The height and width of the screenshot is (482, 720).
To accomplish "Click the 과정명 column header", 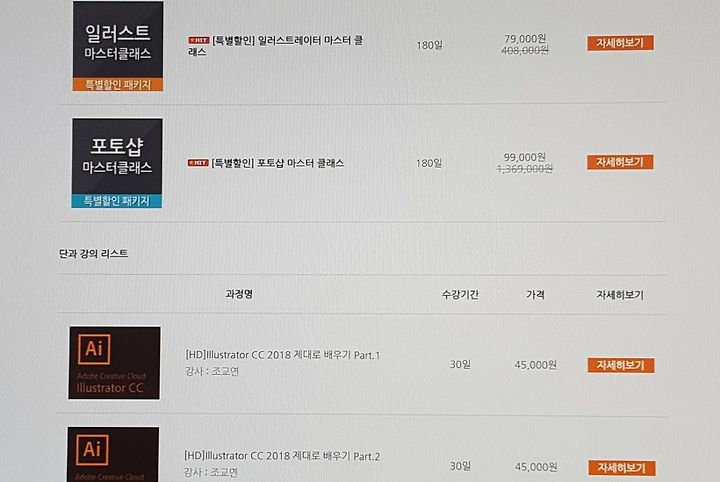I will pyautogui.click(x=239, y=294).
